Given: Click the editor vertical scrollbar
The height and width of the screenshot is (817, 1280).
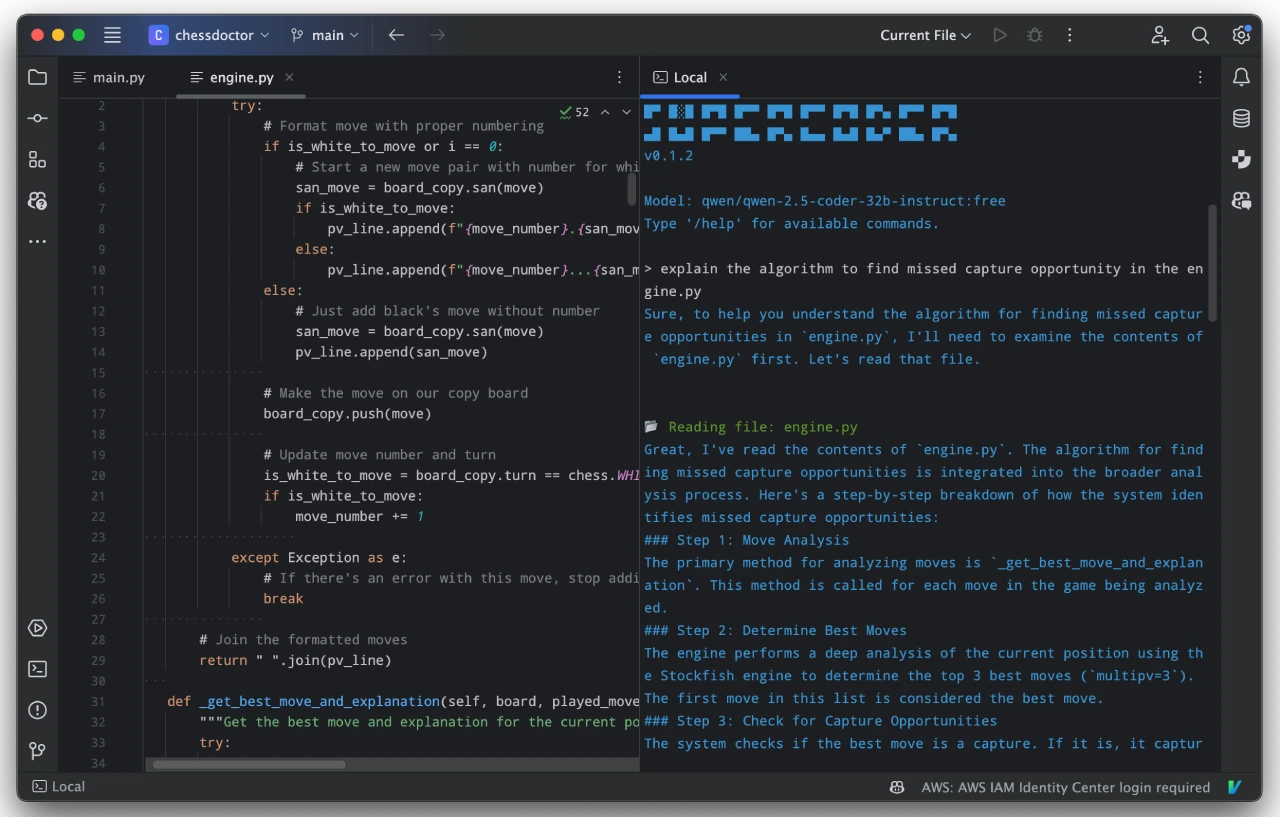Looking at the screenshot, I should [632, 188].
